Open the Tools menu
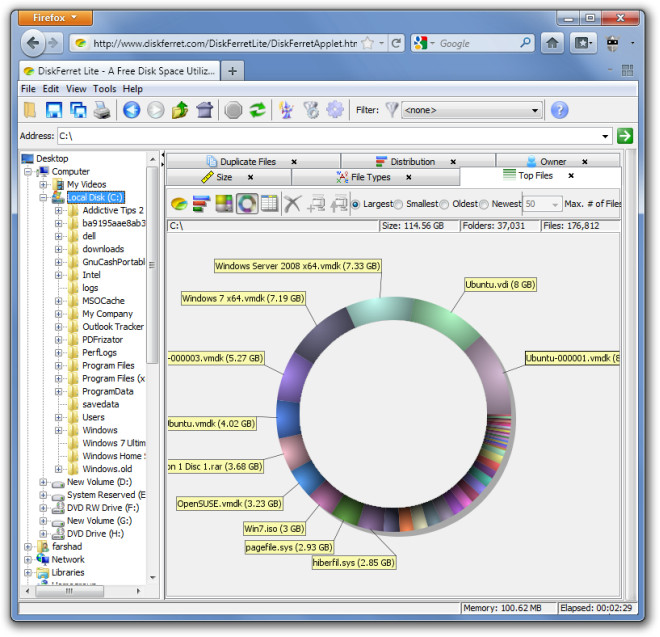 tap(104, 89)
